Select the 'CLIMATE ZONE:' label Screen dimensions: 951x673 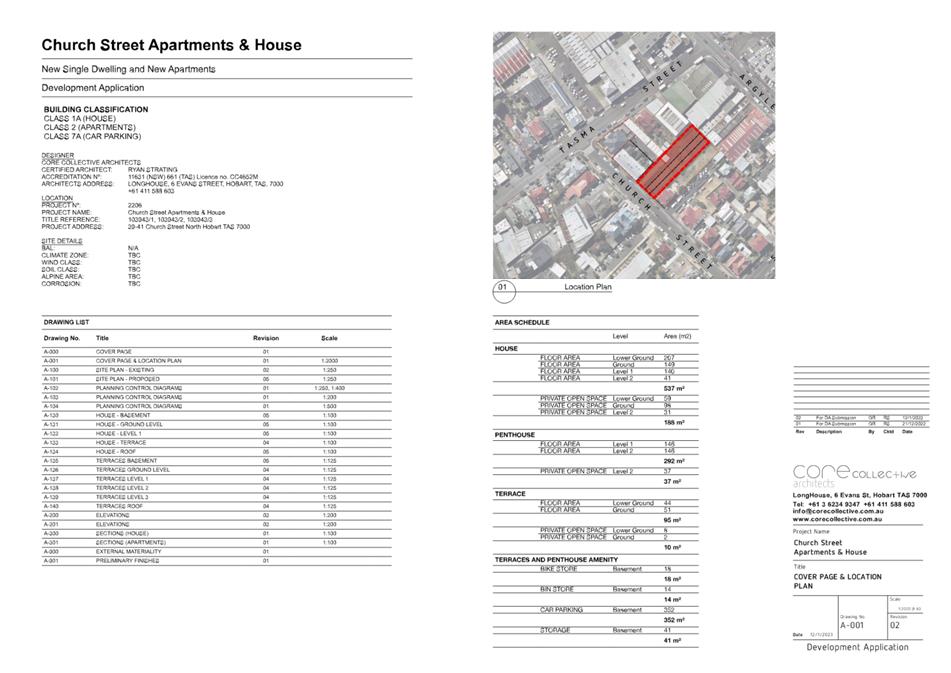[65, 255]
